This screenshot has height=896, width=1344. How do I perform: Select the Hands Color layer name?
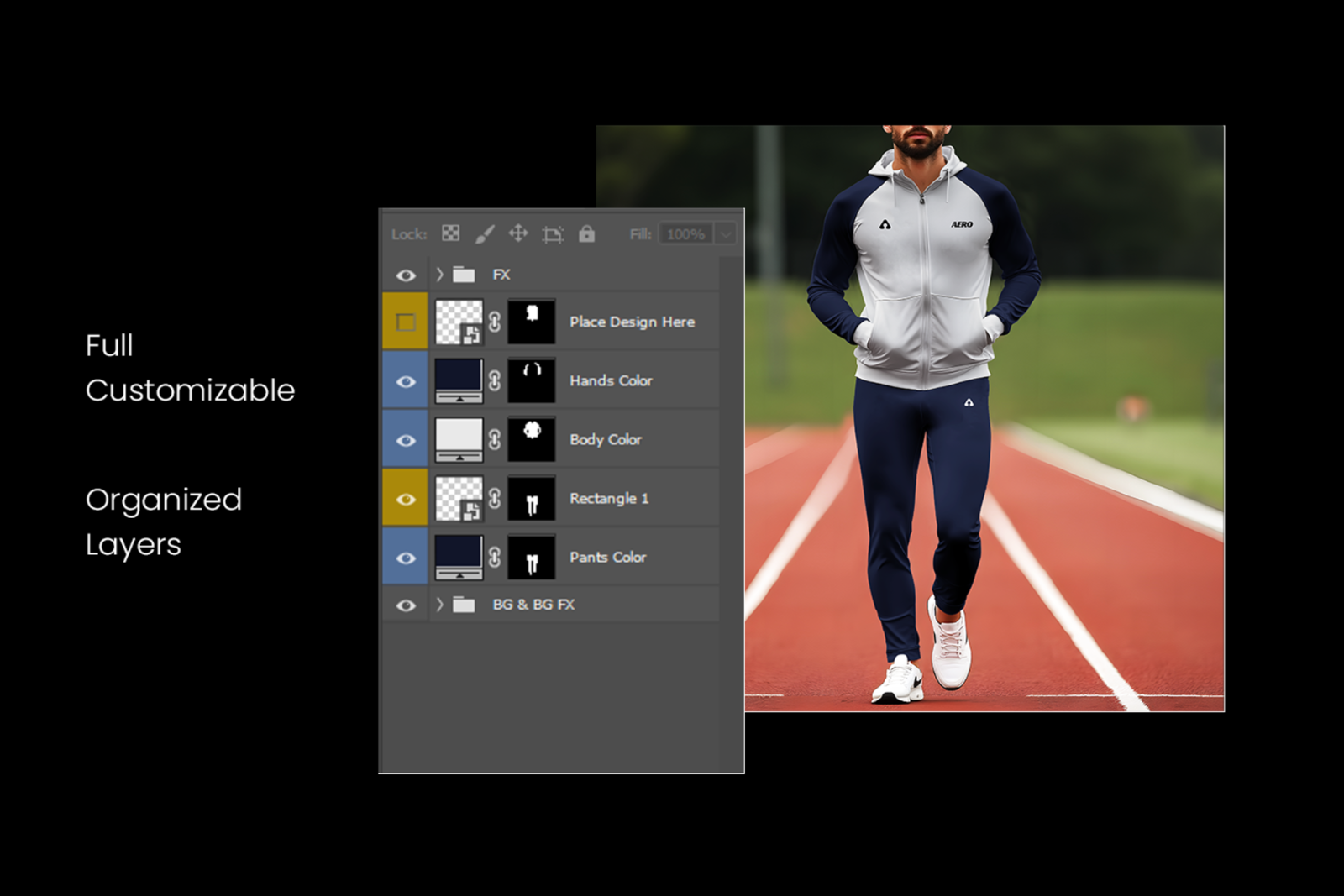tap(612, 380)
